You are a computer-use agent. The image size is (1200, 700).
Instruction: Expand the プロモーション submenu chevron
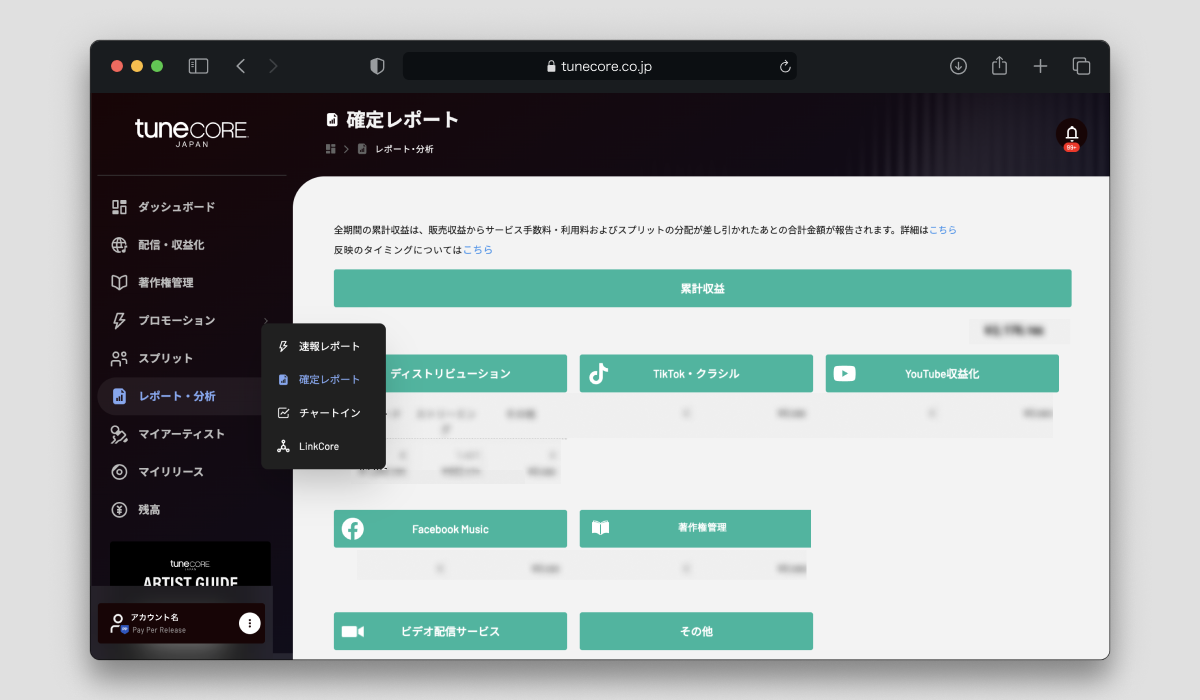pyautogui.click(x=266, y=320)
